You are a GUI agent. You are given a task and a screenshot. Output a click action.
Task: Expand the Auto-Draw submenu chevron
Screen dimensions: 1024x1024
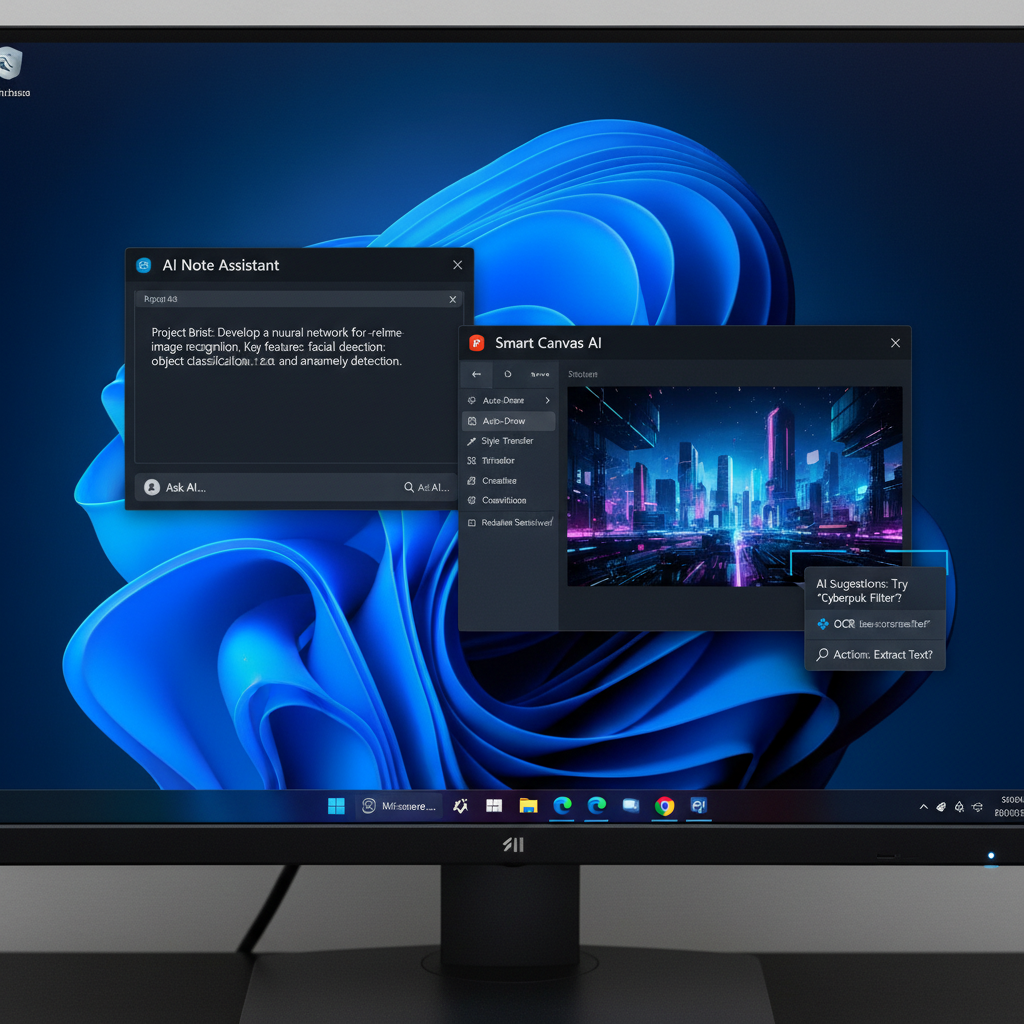pos(547,400)
